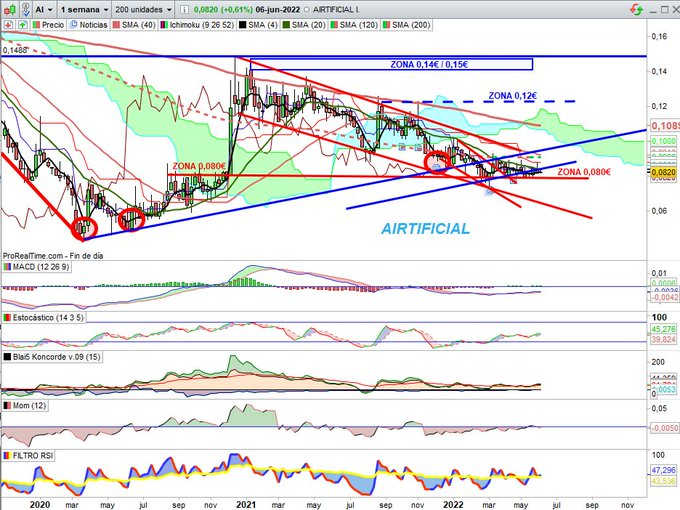Click the Noticias document icon
The height and width of the screenshot is (510, 680).
pyautogui.click(x=74, y=25)
